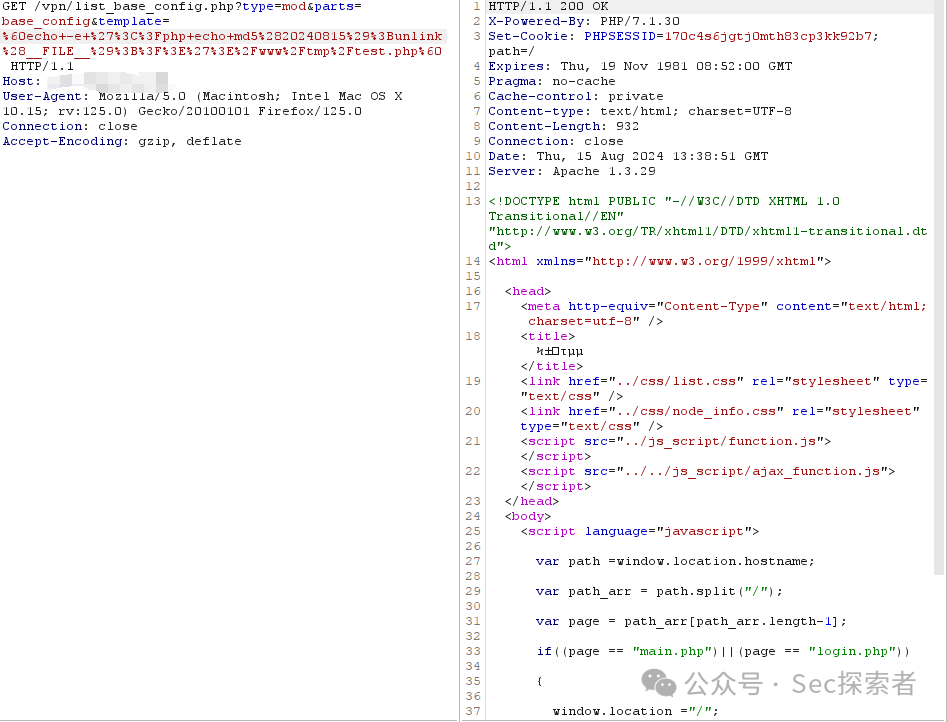Viewport: 947px width, 722px height.
Task: Click the encoded payload ending in test.php%60
Action: [222, 44]
